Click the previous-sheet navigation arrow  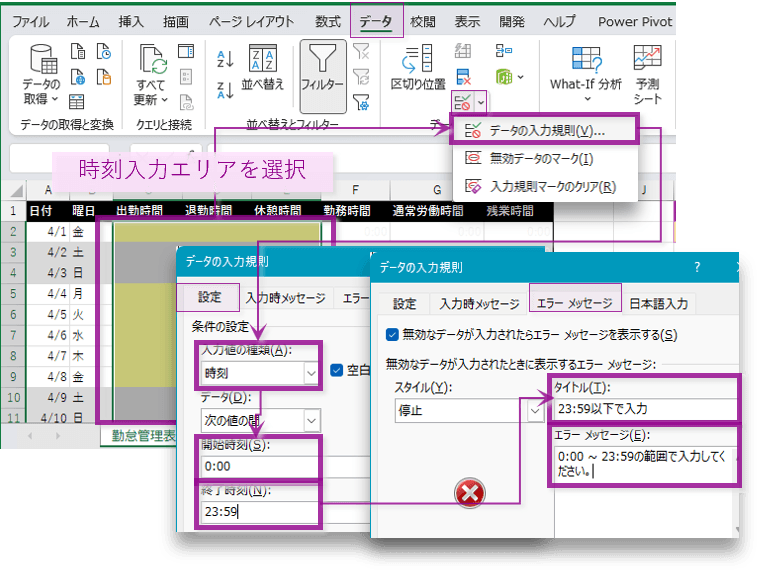30,436
